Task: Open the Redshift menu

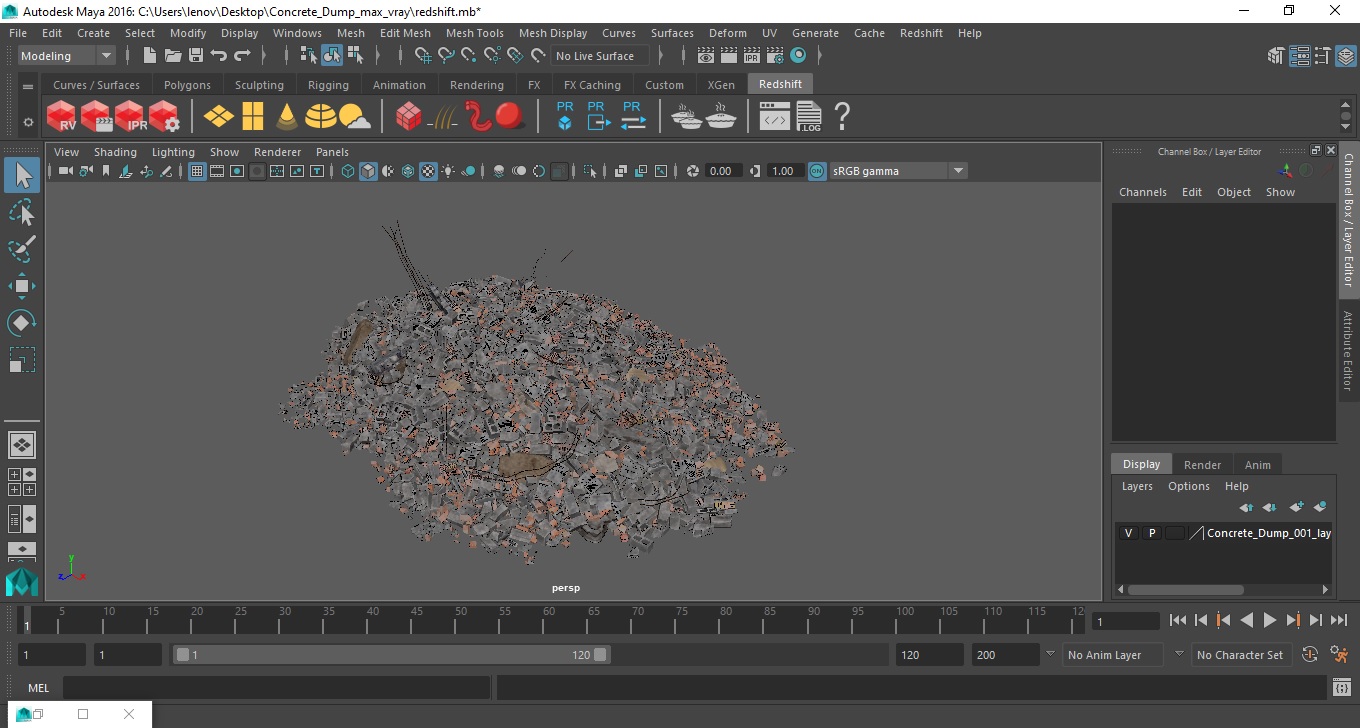Action: tap(921, 33)
